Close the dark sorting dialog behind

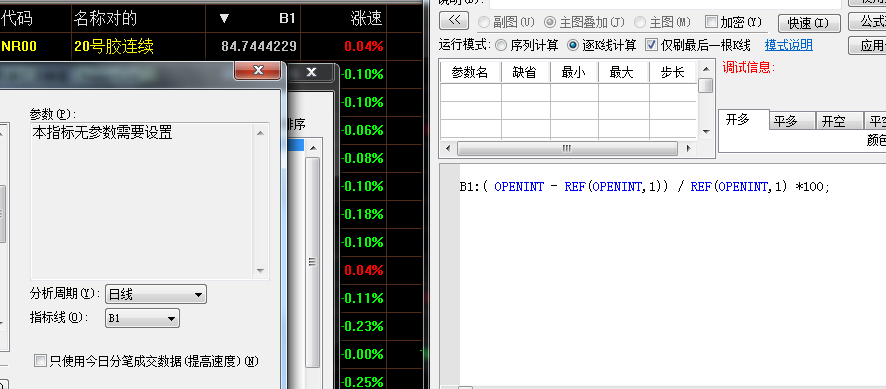coord(311,72)
